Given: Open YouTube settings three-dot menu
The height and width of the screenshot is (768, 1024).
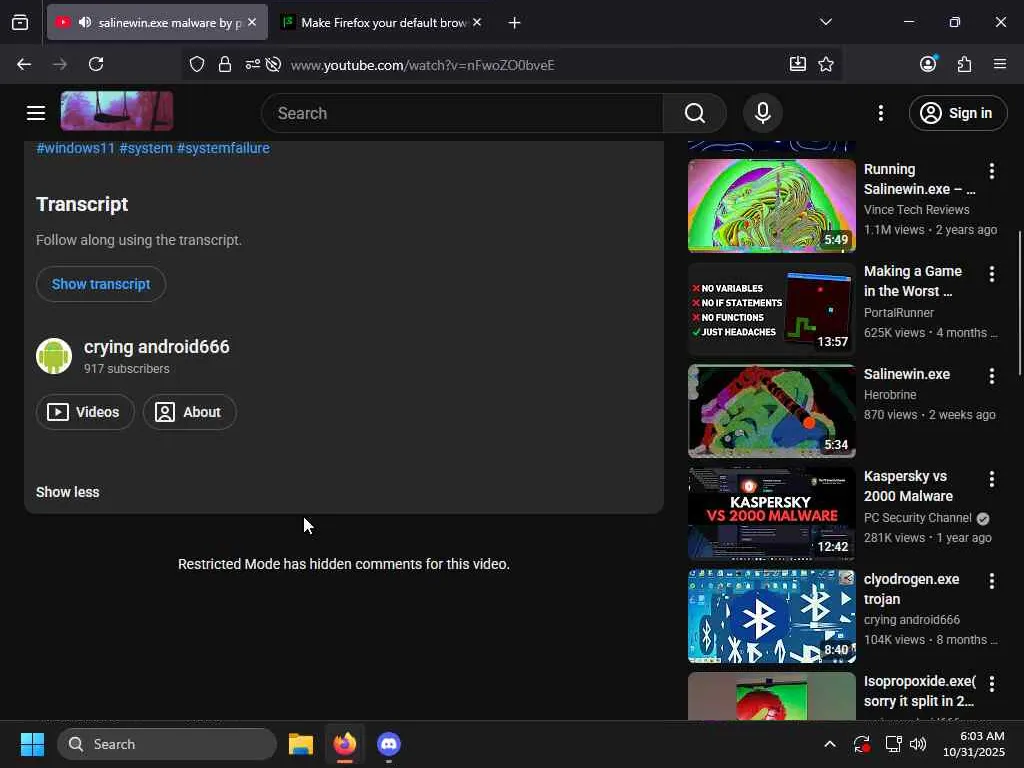Looking at the screenshot, I should [x=881, y=113].
